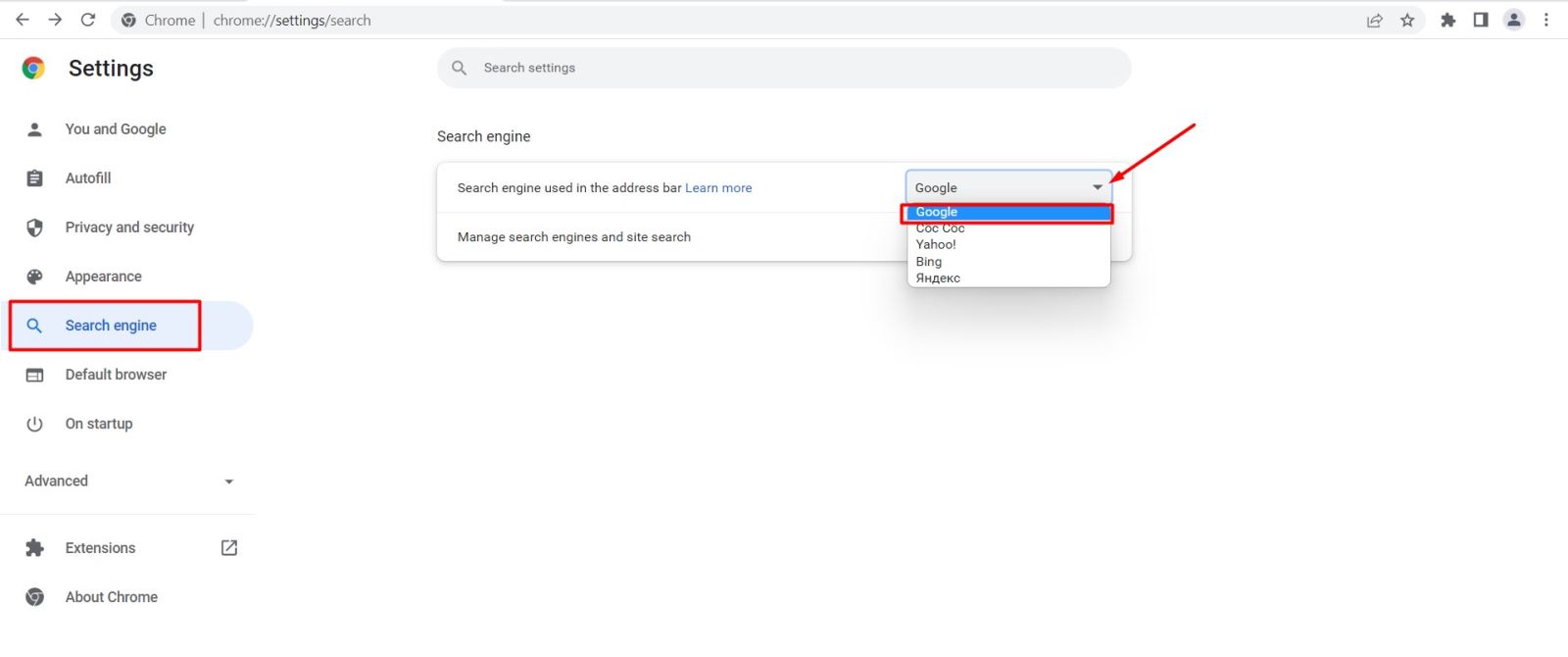Go to Privacy and security
Viewport: 1568px width, 657px height.
click(x=129, y=227)
